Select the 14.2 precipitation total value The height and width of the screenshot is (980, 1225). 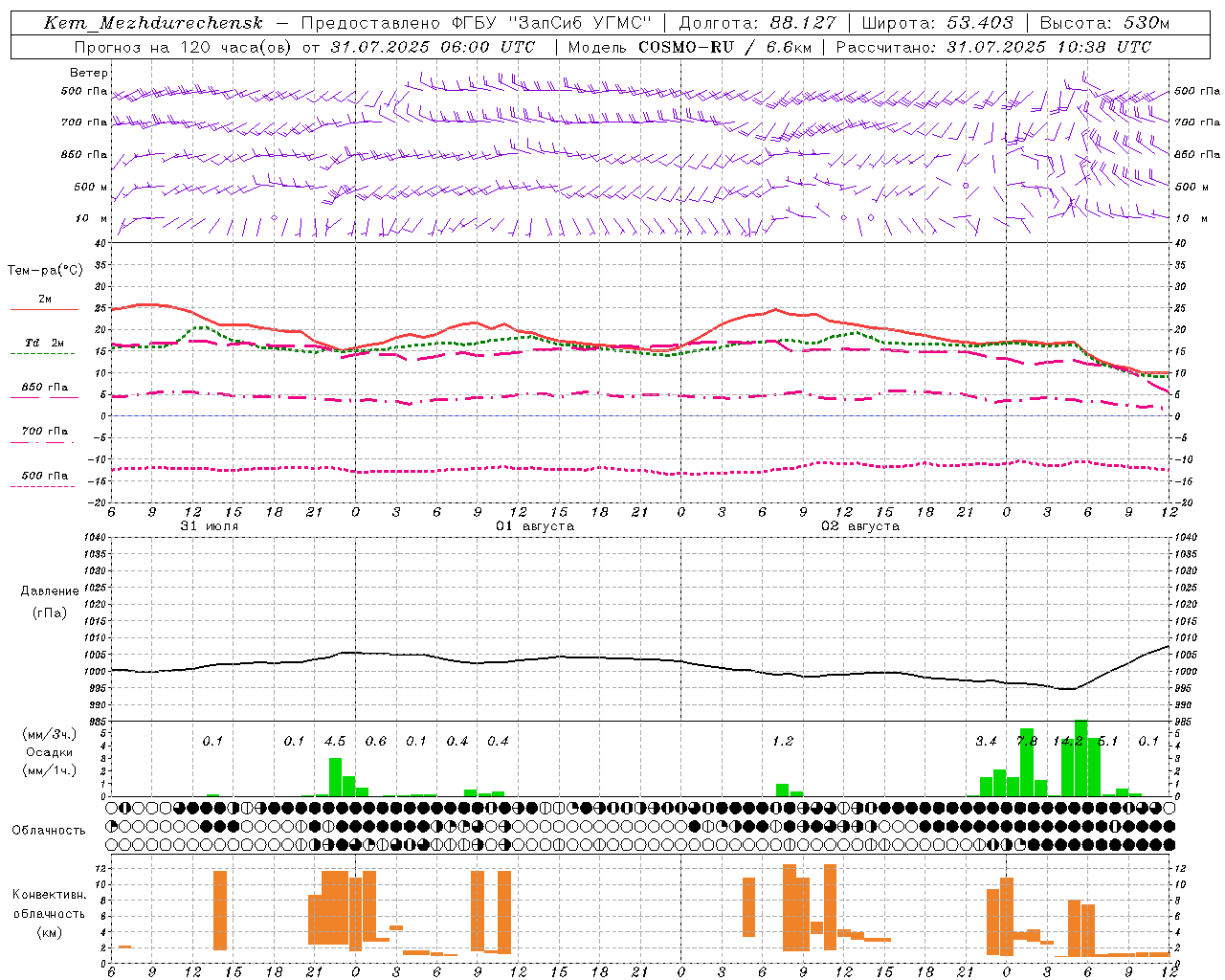coord(1068,742)
